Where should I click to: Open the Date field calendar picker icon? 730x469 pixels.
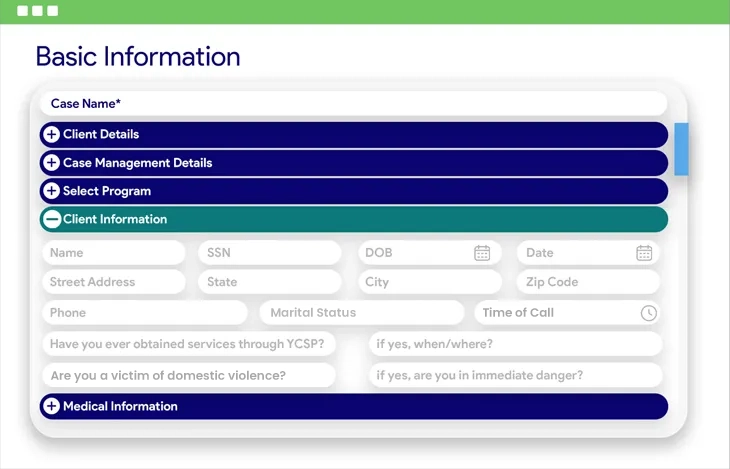(x=644, y=253)
